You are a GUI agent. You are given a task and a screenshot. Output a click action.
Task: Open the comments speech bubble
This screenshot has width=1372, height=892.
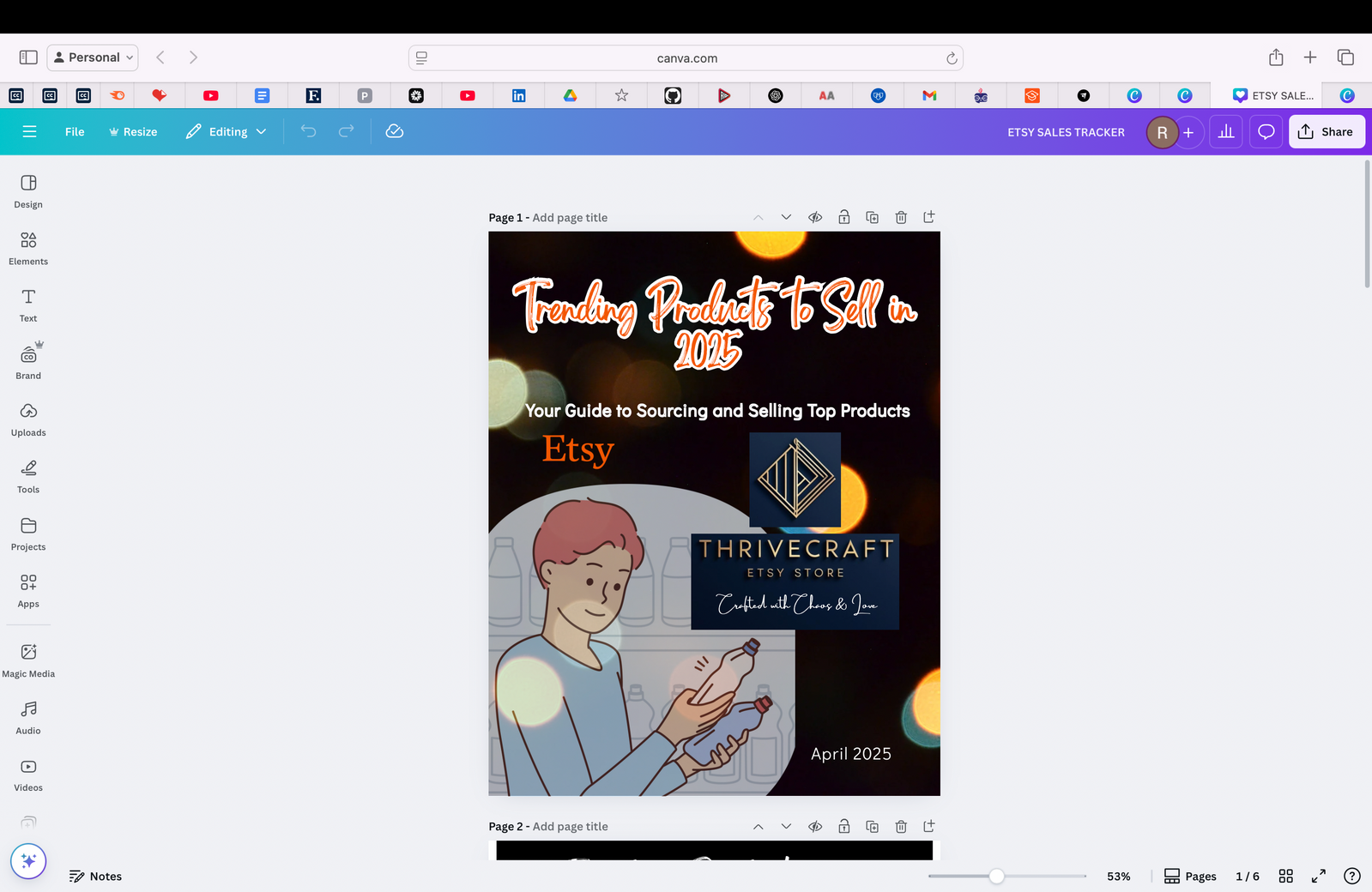(x=1266, y=132)
